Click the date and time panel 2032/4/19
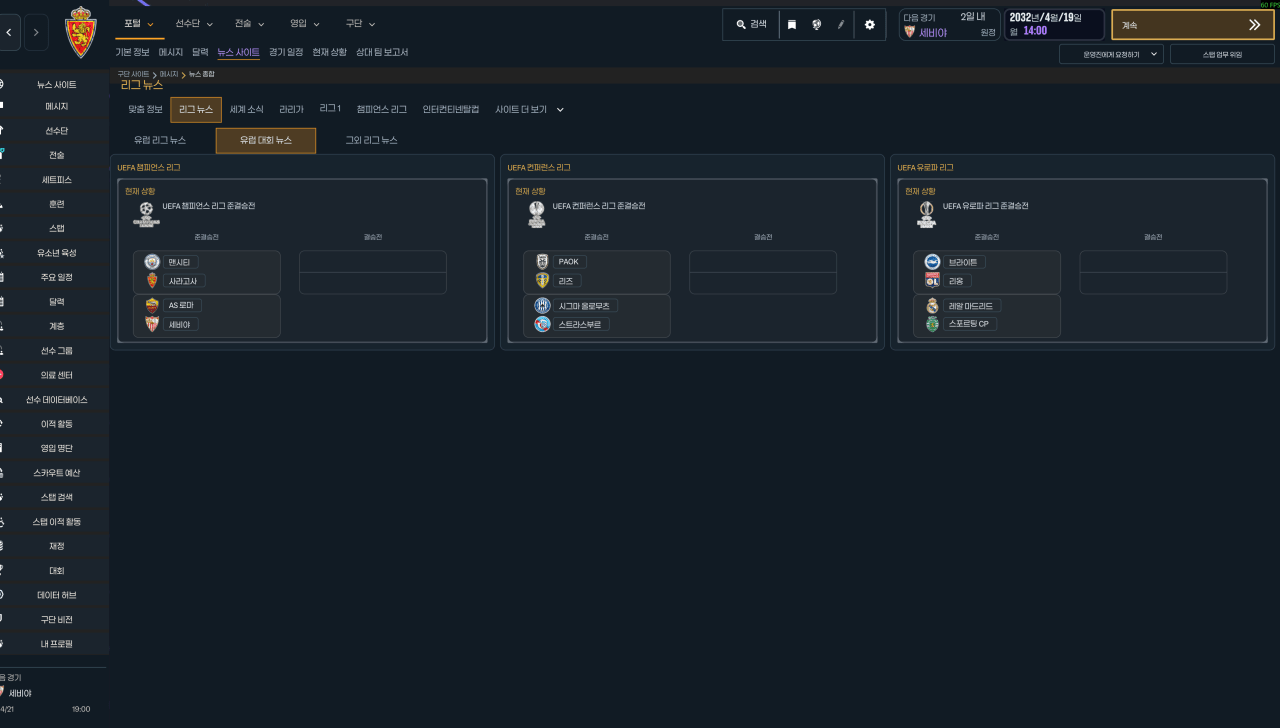 click(x=1055, y=24)
